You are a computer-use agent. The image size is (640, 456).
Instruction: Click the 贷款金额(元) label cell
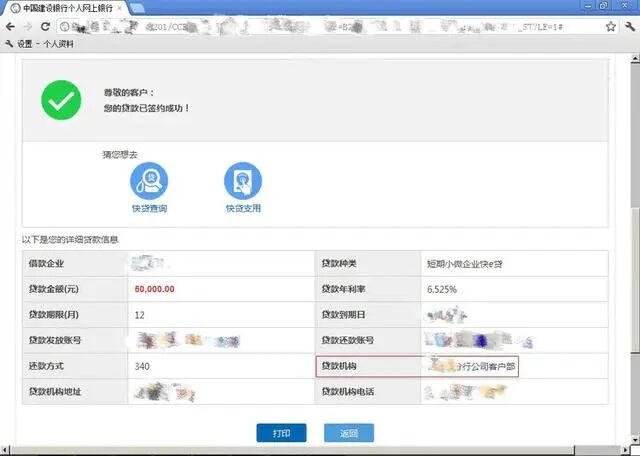coord(75,289)
